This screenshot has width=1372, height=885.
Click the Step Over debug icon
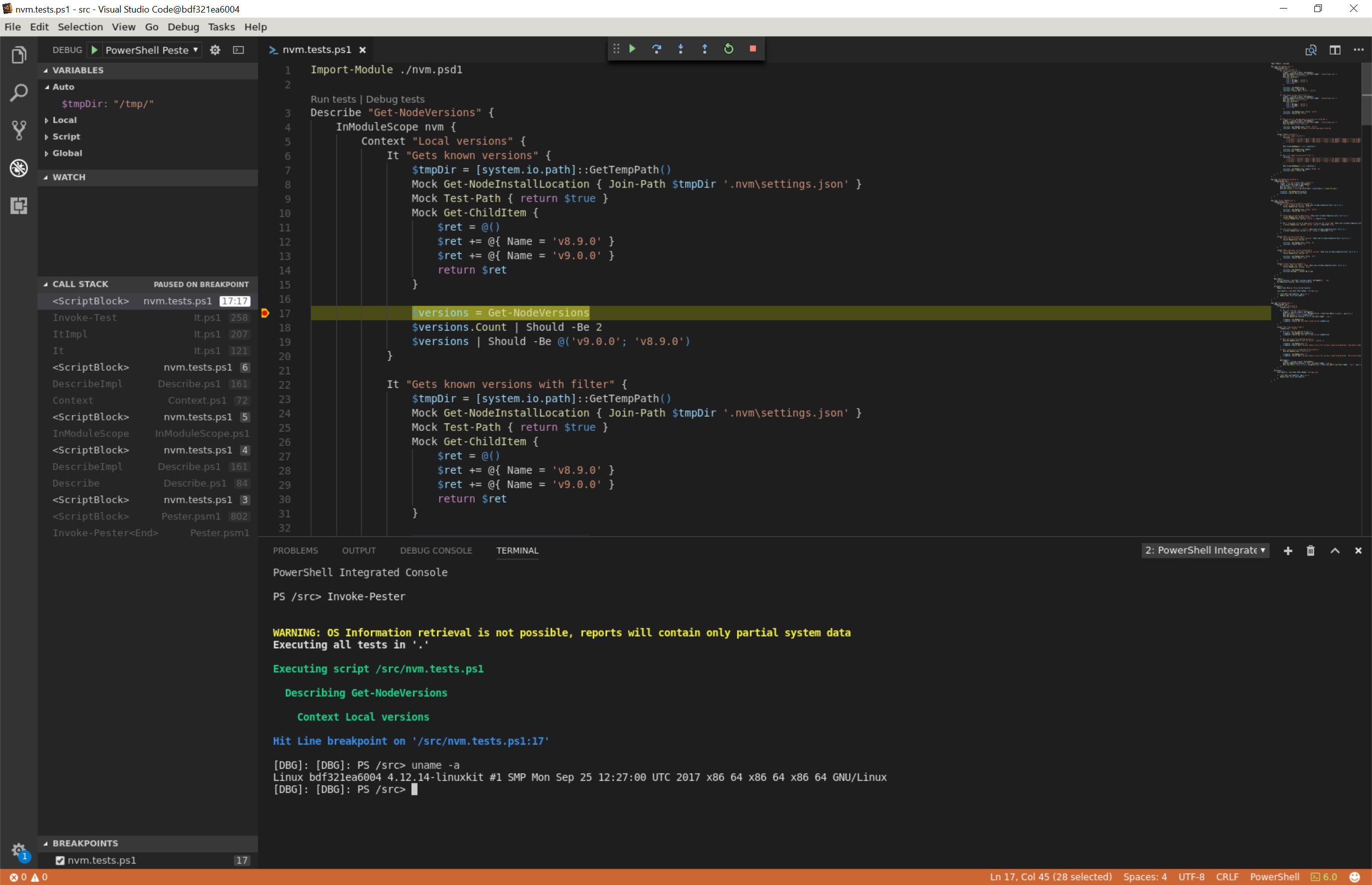click(x=657, y=48)
